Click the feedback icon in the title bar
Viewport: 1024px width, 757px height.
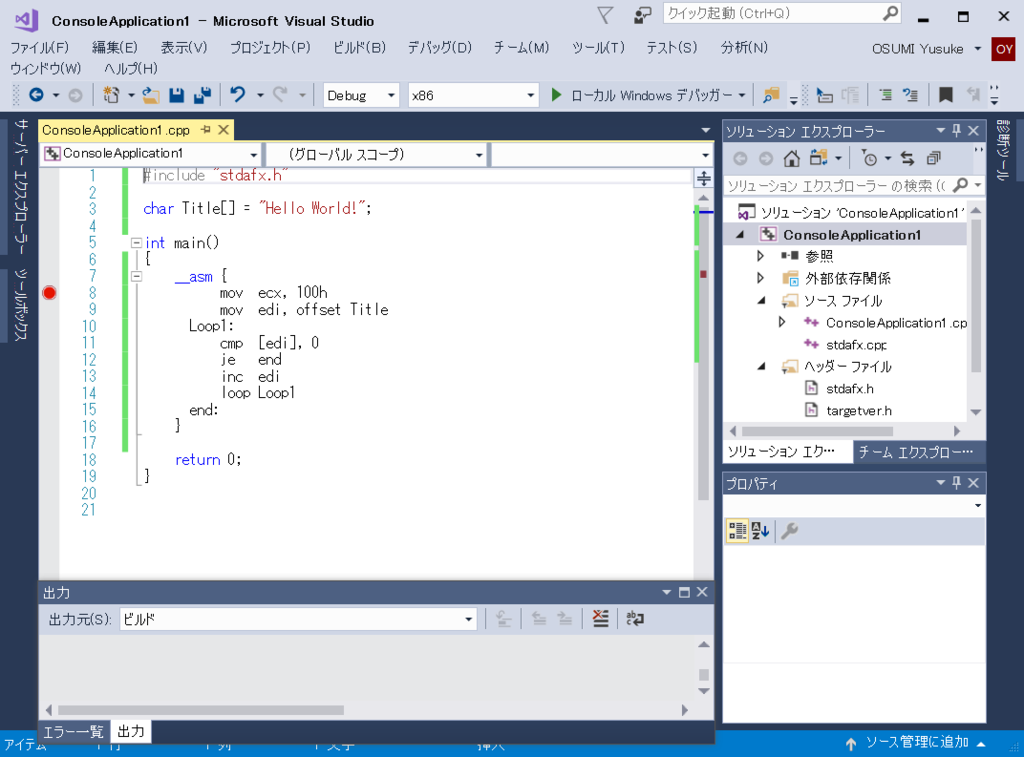pyautogui.click(x=643, y=15)
